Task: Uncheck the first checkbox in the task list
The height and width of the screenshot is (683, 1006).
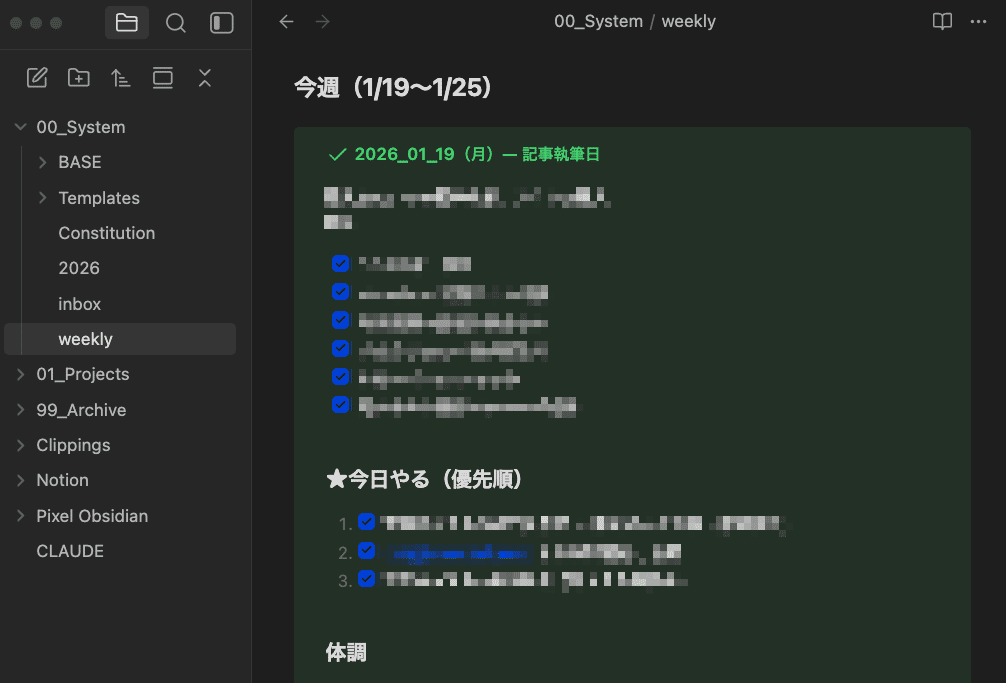Action: 340,264
